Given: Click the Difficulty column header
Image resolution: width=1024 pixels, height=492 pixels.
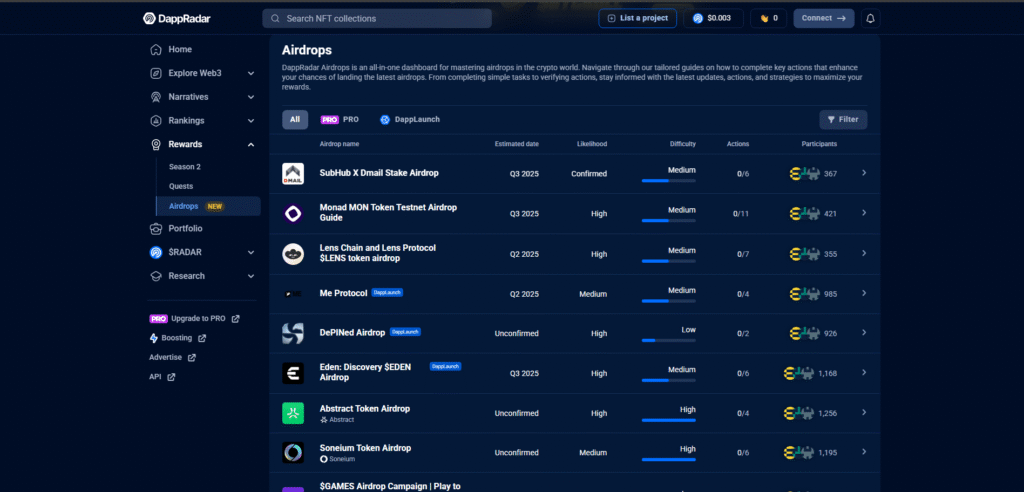Looking at the screenshot, I should pyautogui.click(x=682, y=144).
